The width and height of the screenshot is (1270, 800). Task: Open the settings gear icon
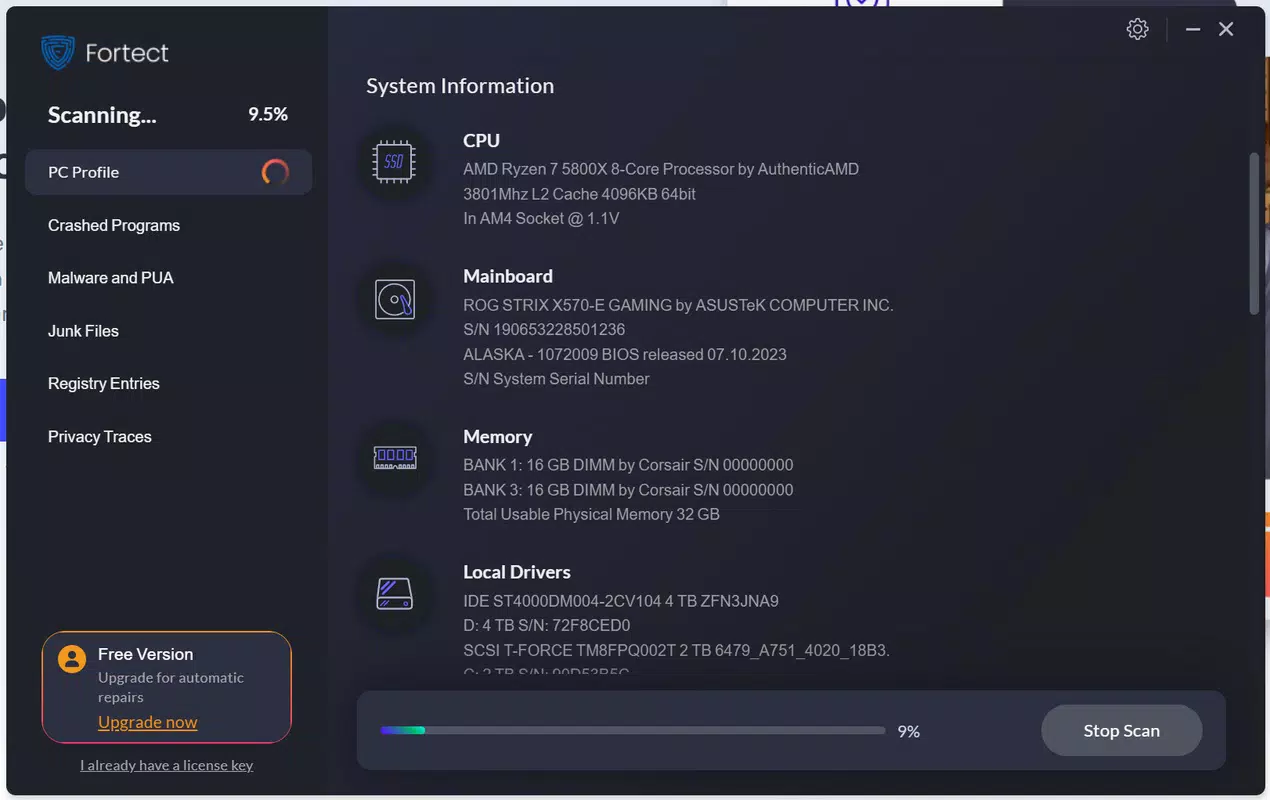(x=1137, y=29)
